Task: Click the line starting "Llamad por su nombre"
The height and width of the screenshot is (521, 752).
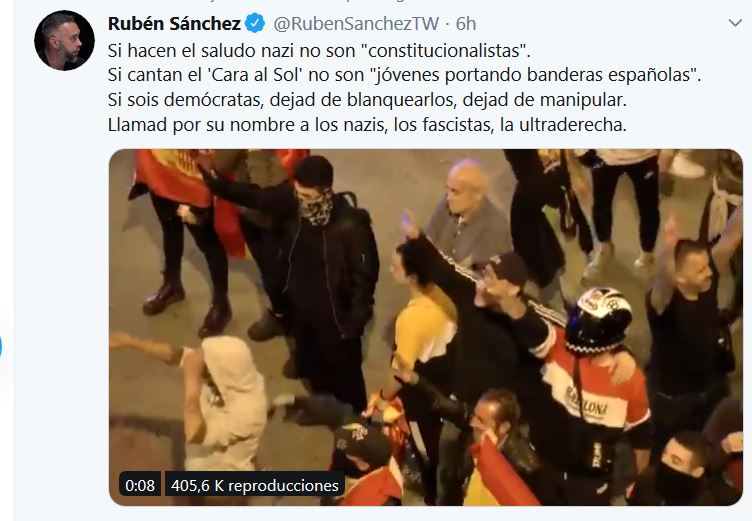Action: [367, 125]
